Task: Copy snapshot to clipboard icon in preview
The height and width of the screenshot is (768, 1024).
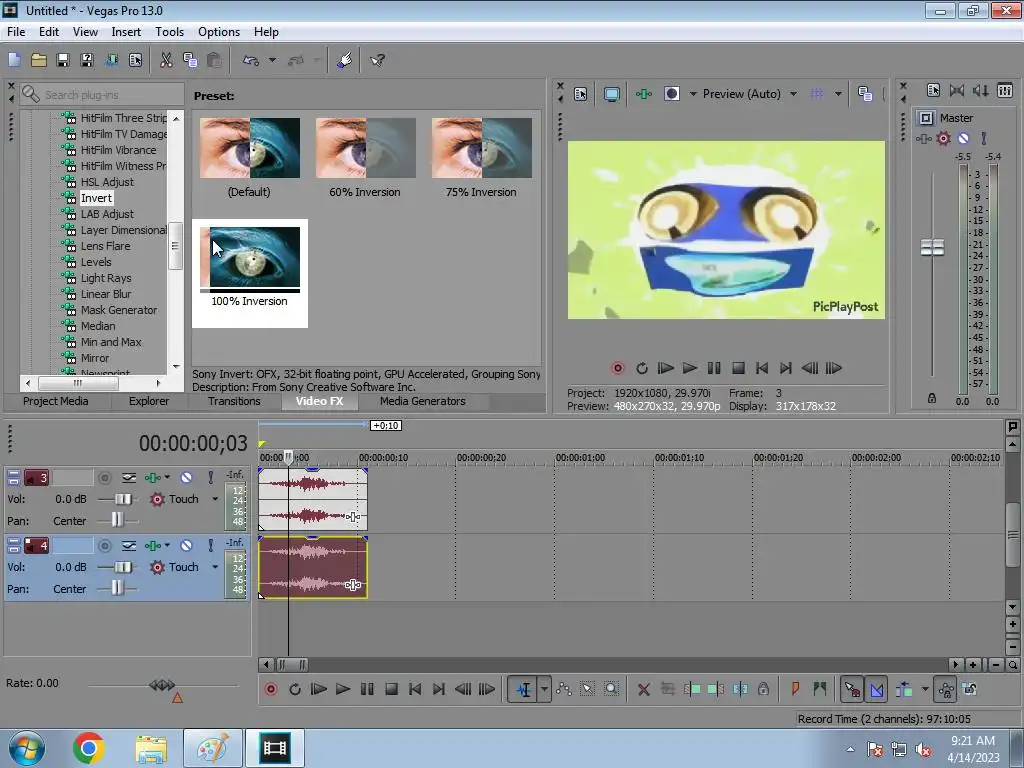Action: point(865,94)
